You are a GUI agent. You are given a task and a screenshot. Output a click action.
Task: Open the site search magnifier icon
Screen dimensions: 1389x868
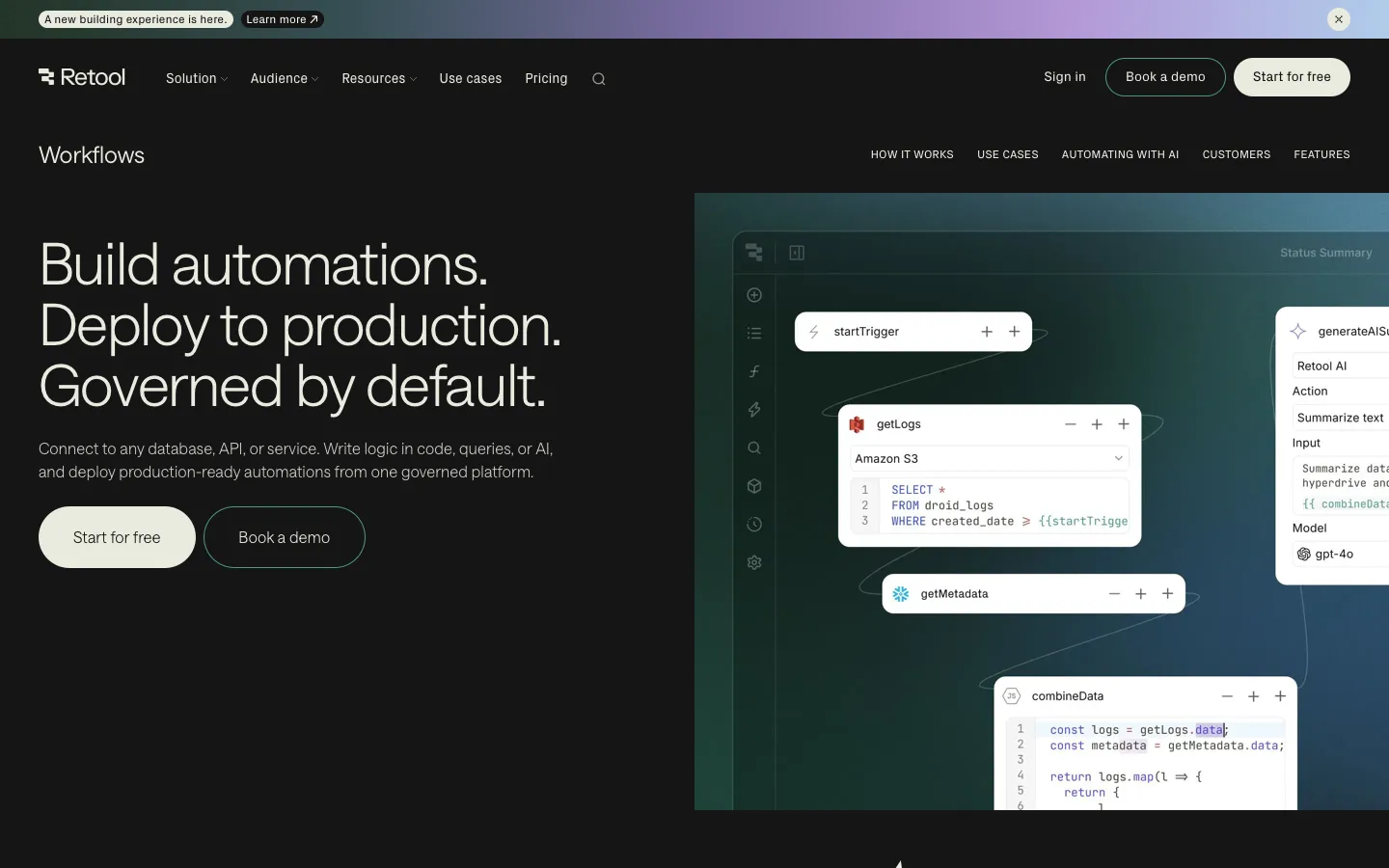[x=599, y=79]
